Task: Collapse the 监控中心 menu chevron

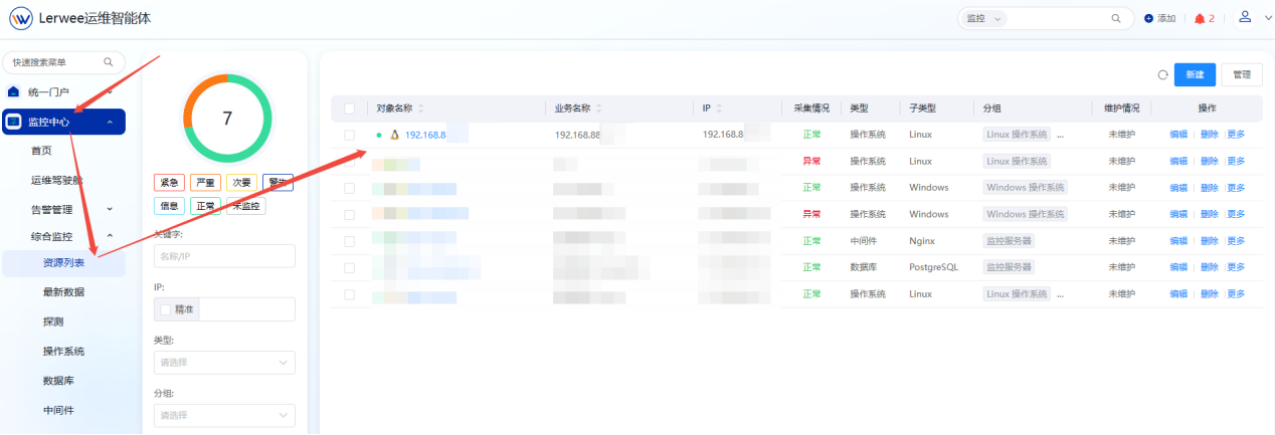Action: [x=109, y=123]
